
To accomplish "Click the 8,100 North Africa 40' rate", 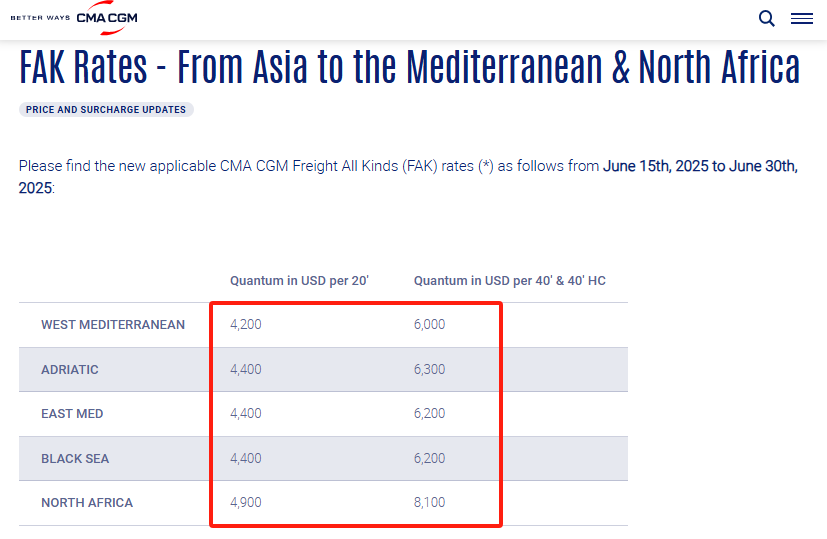I will (x=429, y=502).
